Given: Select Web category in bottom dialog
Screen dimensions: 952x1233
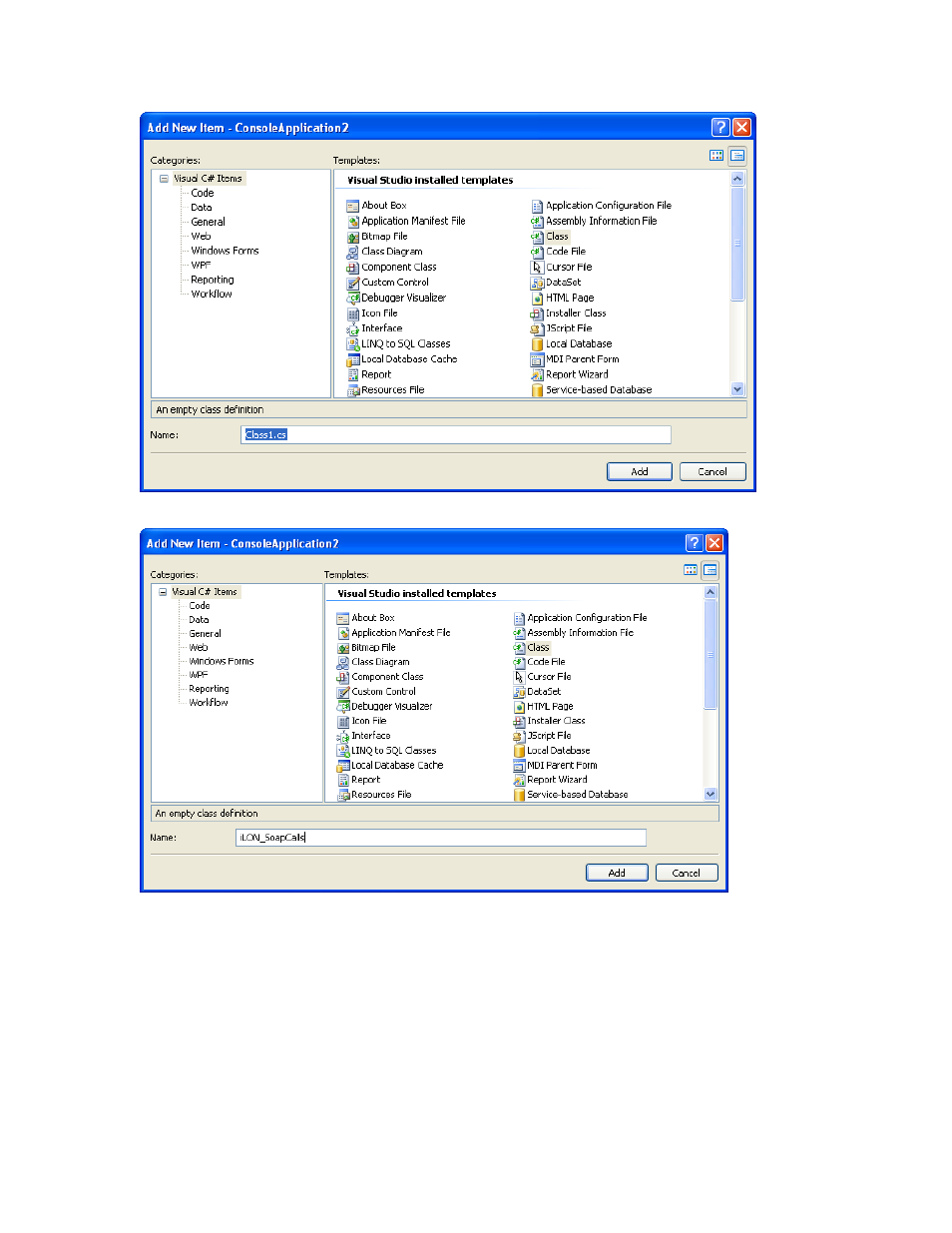Looking at the screenshot, I should [199, 648].
